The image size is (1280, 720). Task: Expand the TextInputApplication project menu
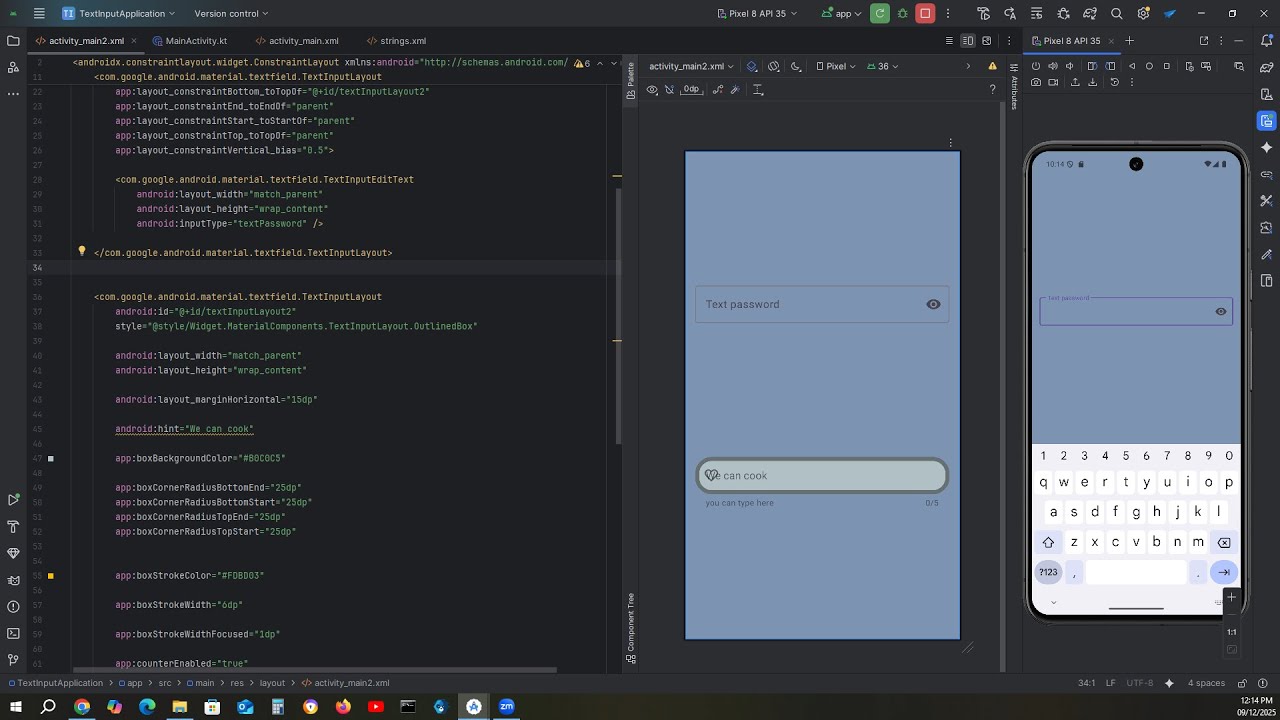118,14
